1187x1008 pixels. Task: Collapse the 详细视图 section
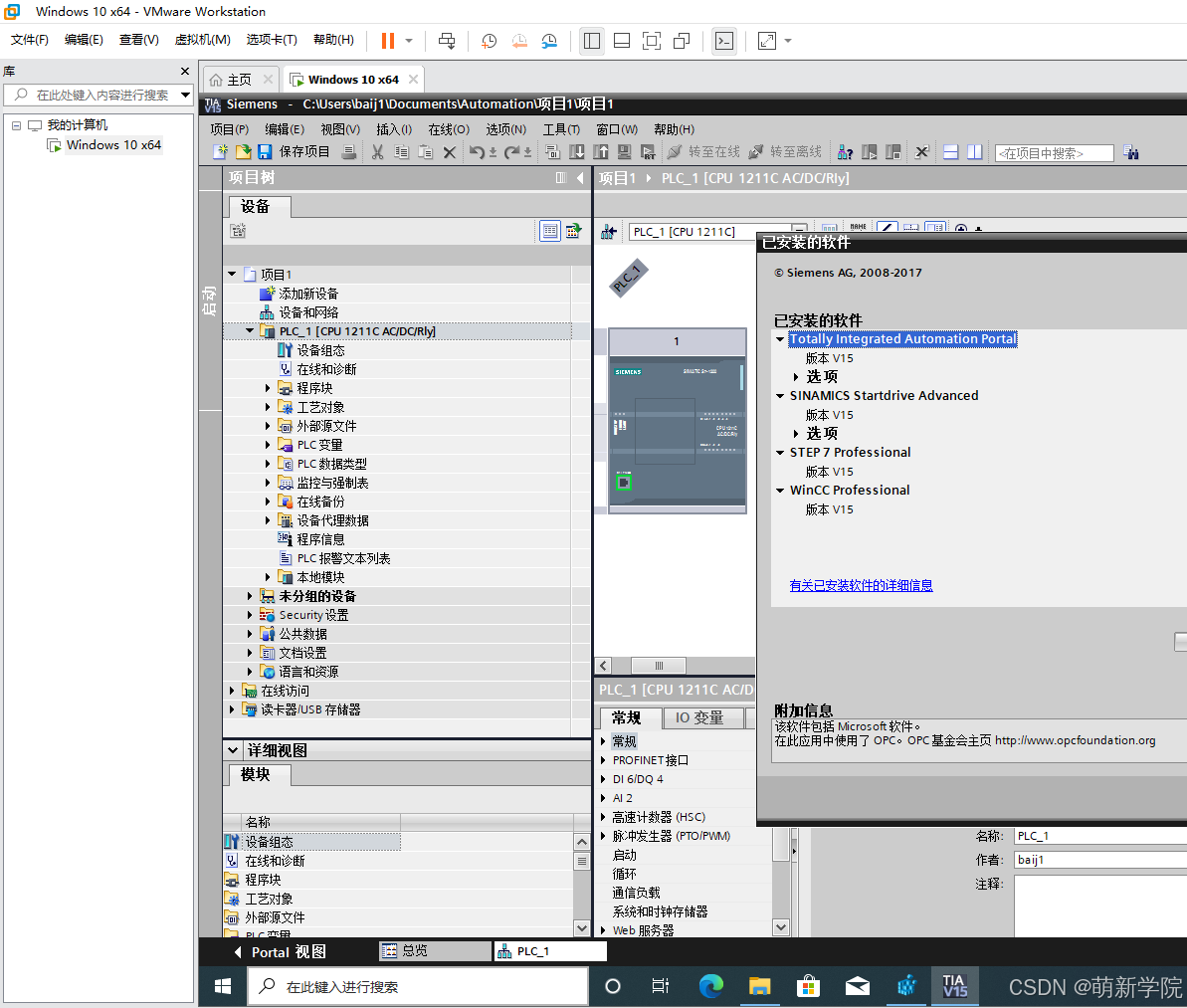tap(233, 750)
